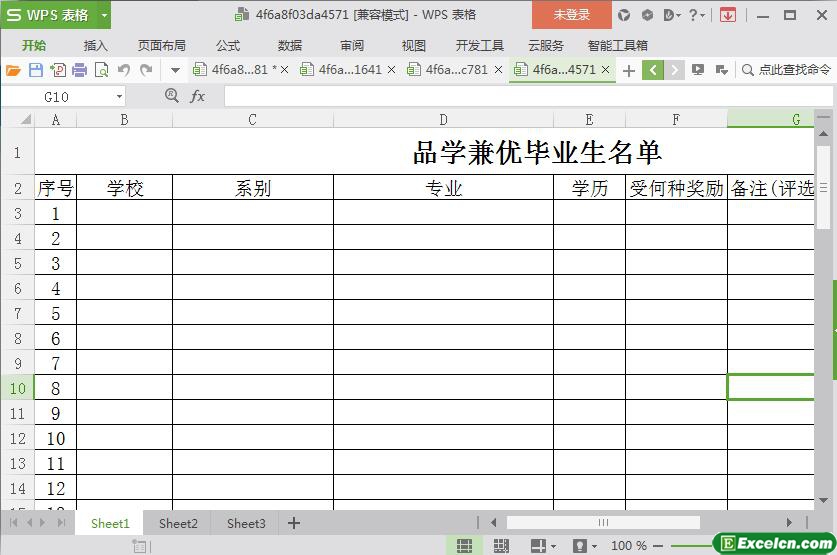Open the 公式 ribbon tab
This screenshot has height=555, width=837.
point(228,45)
